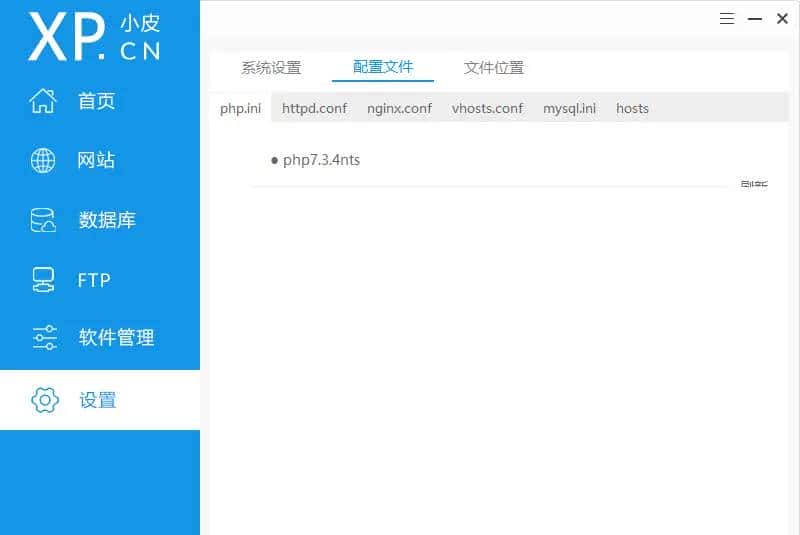The width and height of the screenshot is (800, 535).
Task: Open the hosts tab
Action: (632, 108)
